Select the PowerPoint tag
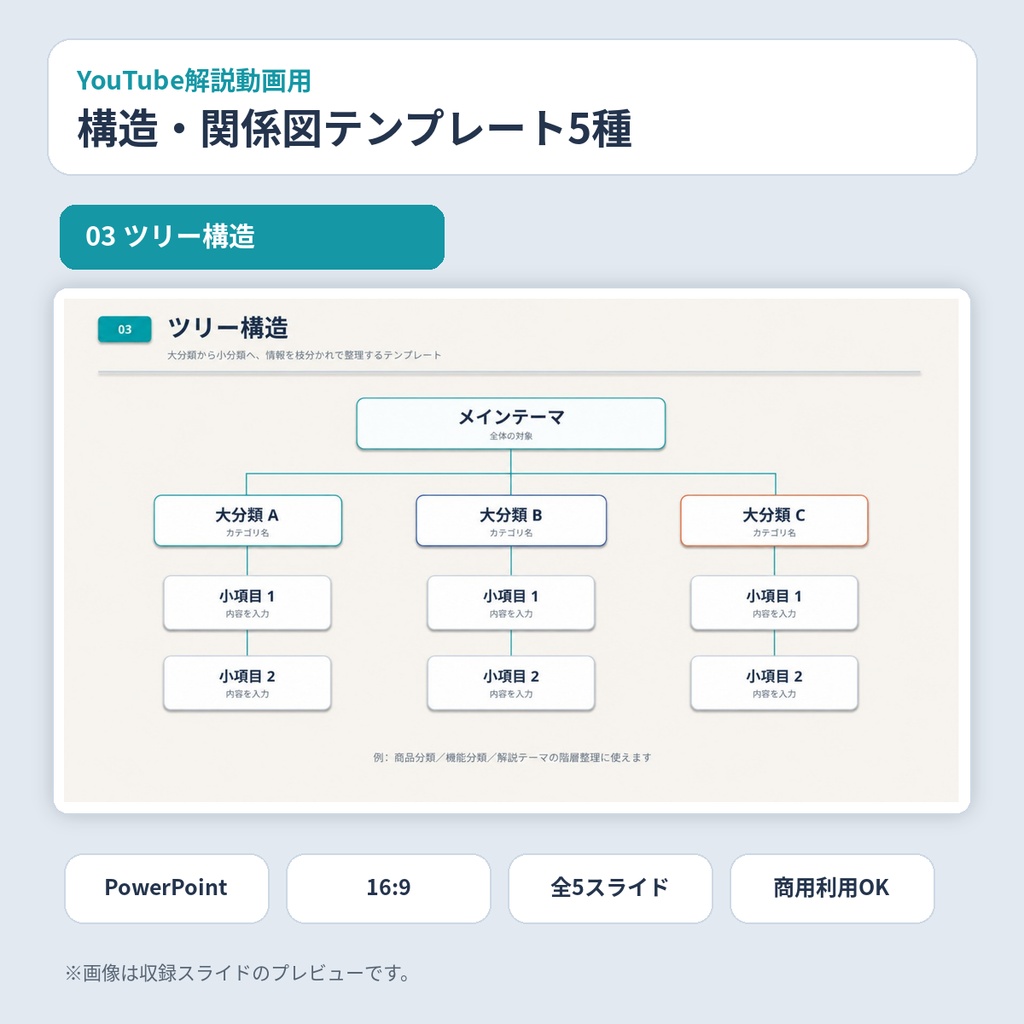The width and height of the screenshot is (1024, 1024). pos(167,888)
